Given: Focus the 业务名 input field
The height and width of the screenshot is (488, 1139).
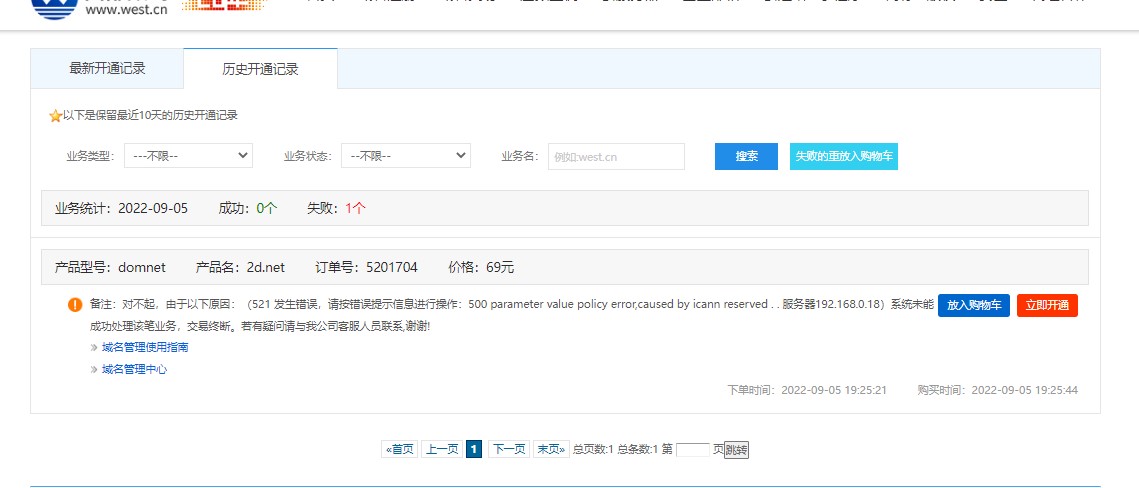Looking at the screenshot, I should point(616,156).
